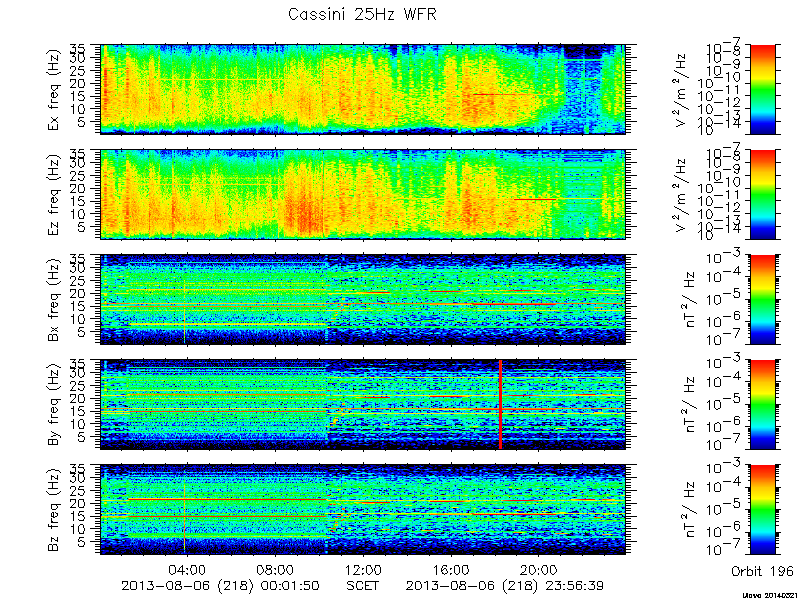Select the Ez freq spectrogram panel
Viewport: 800px width, 600px height.
point(363,194)
